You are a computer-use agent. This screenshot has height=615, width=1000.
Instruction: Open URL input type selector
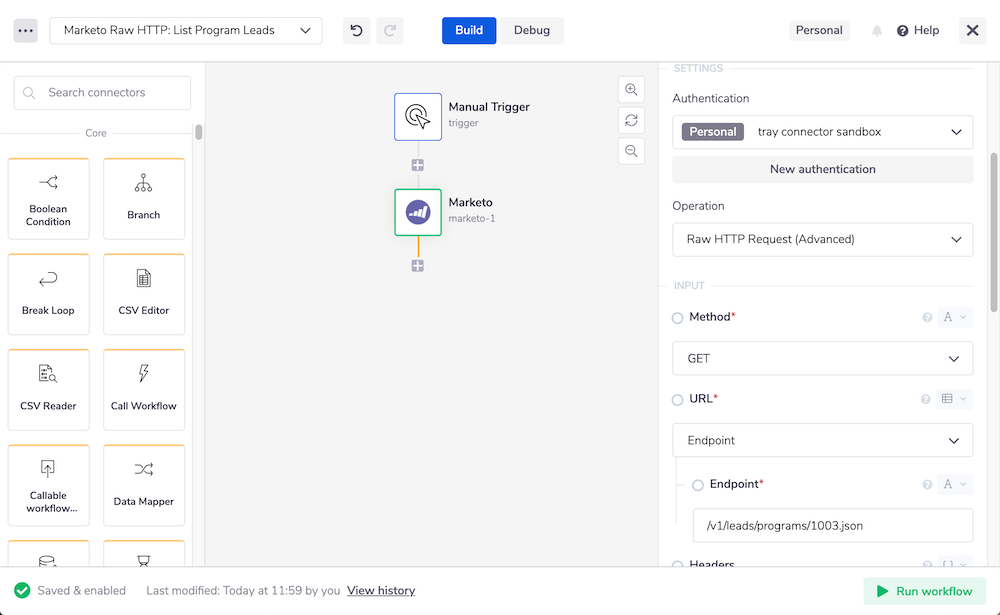point(954,399)
